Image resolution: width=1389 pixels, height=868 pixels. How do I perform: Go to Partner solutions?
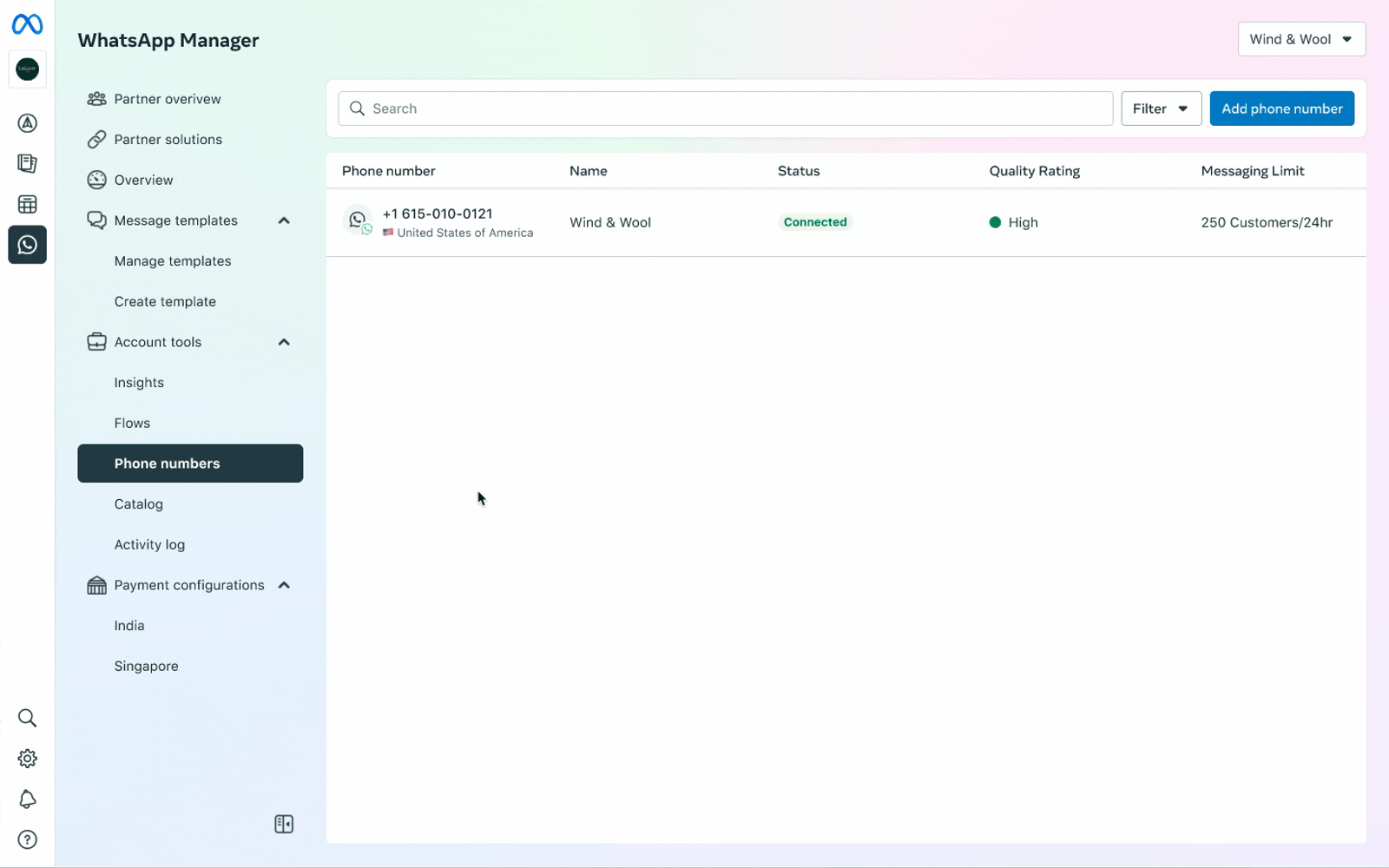point(168,140)
